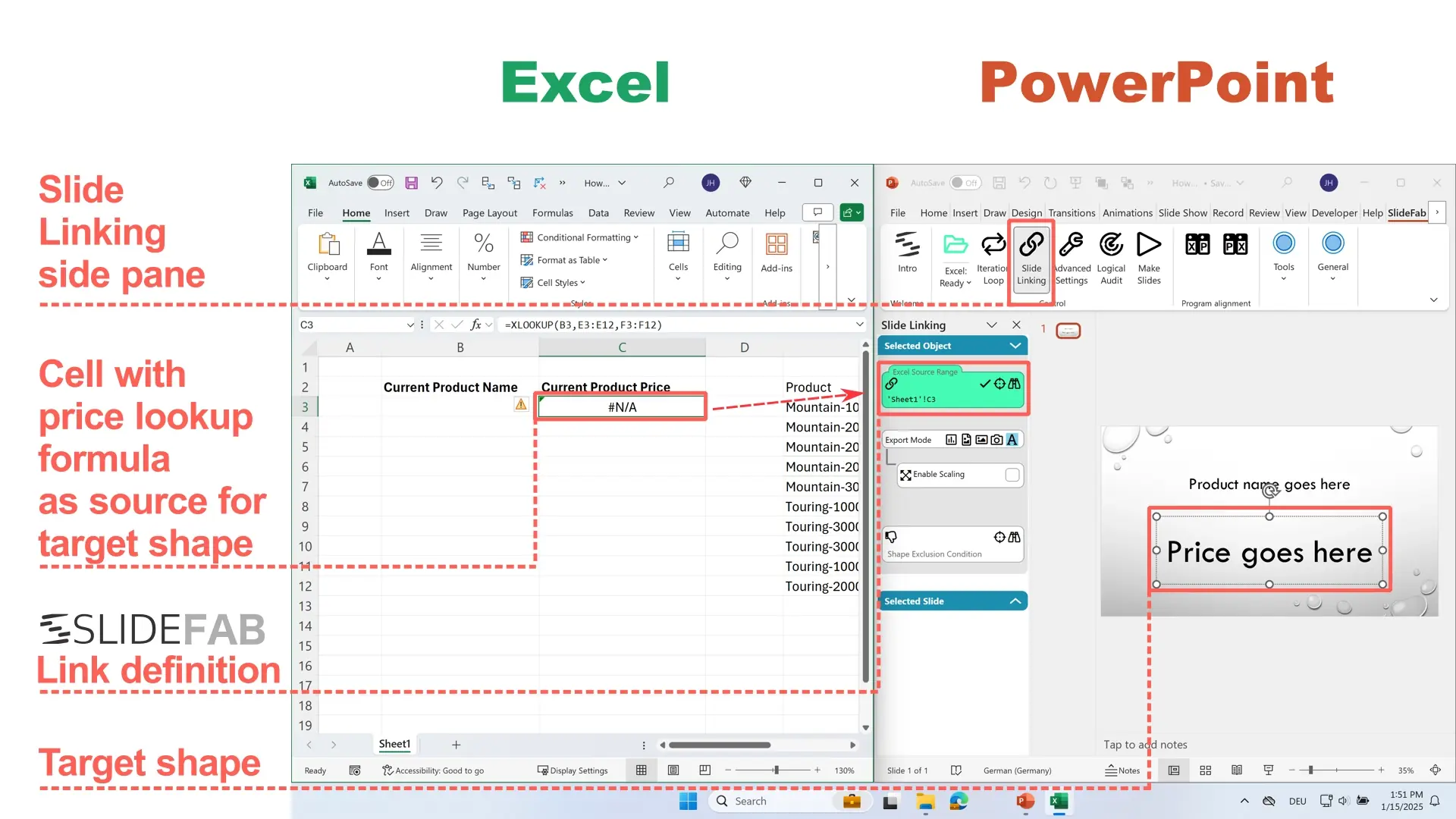This screenshot has height=819, width=1456.
Task: Open Excel Home tab
Action: (x=356, y=213)
